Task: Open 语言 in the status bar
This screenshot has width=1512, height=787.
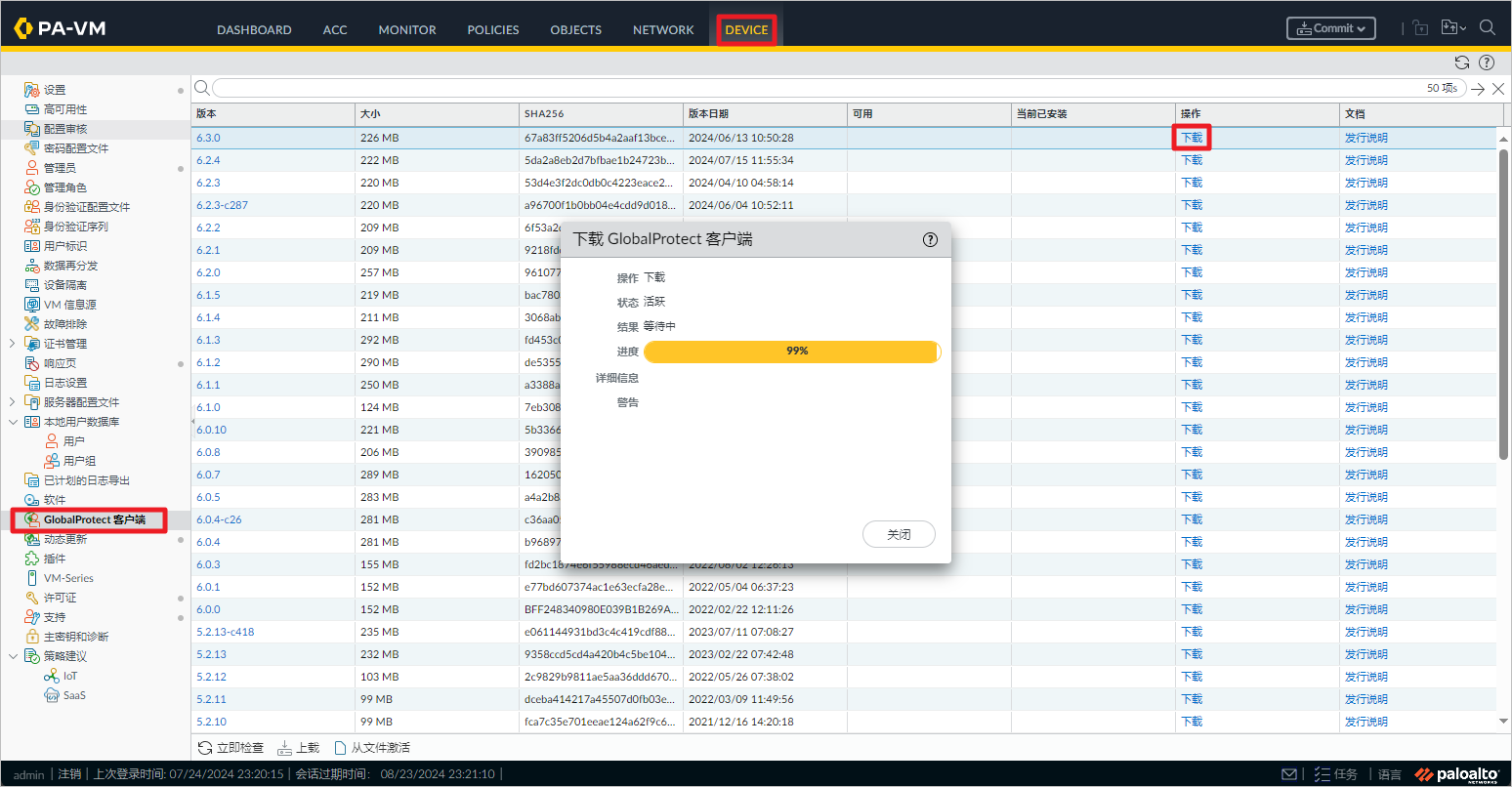Action: click(1390, 774)
